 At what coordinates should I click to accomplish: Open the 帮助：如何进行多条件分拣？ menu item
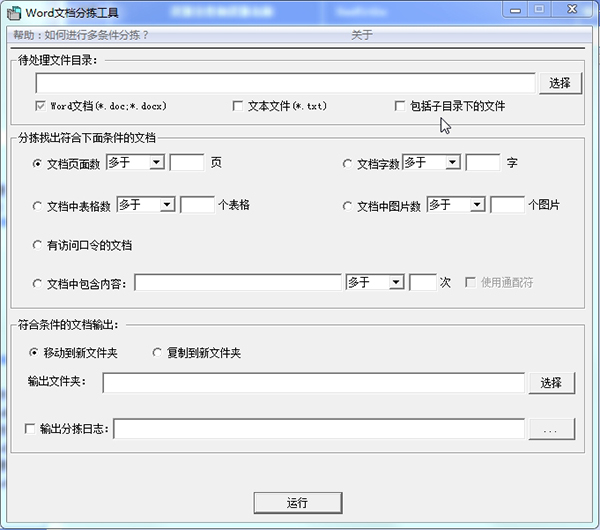(81, 35)
